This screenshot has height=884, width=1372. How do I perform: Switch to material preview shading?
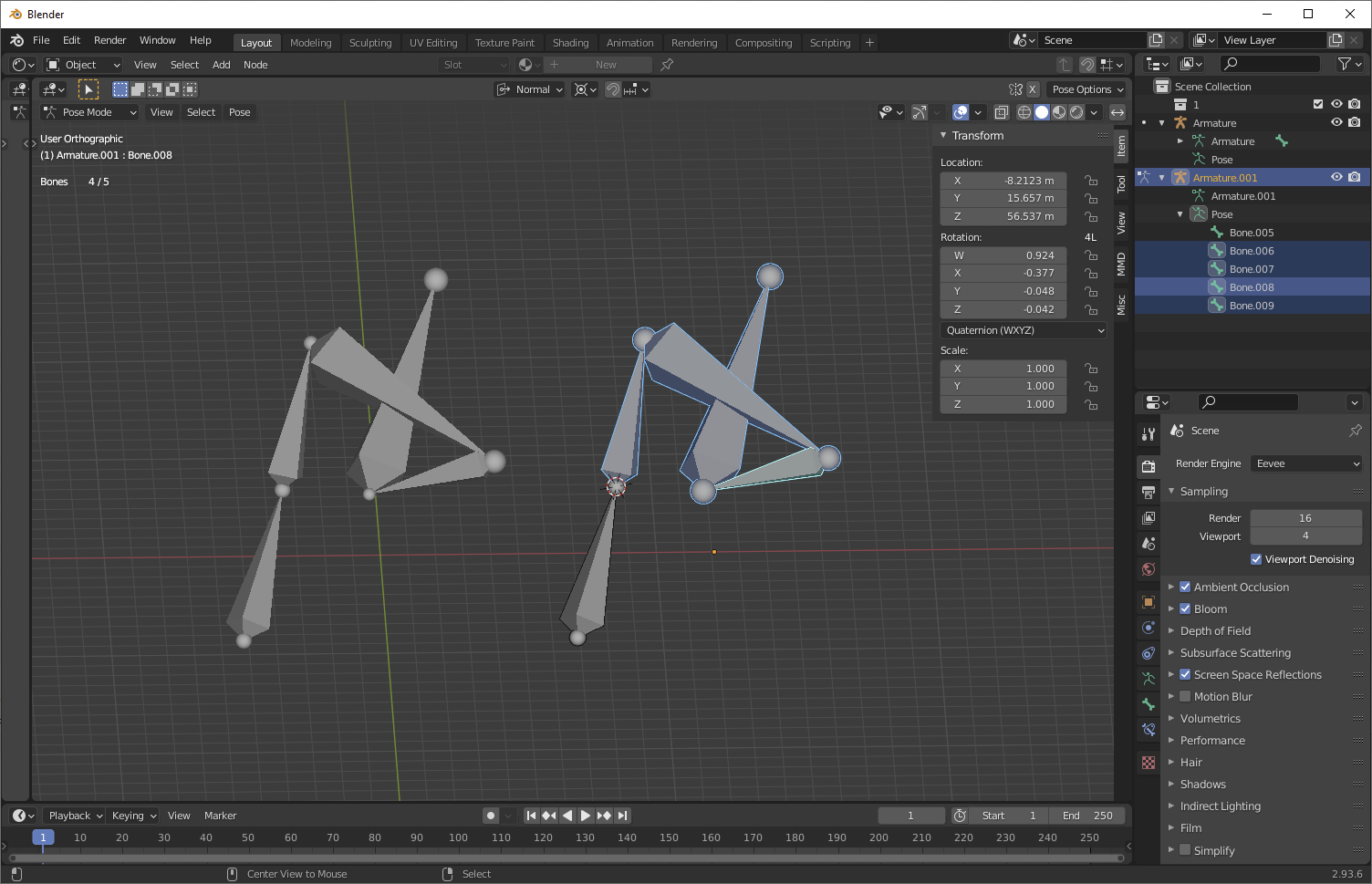(x=1058, y=112)
